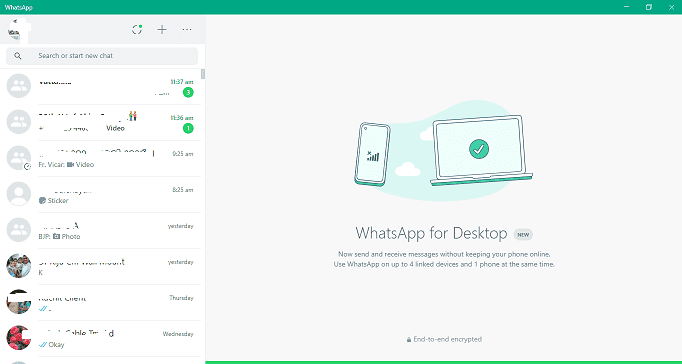Open the group chat from 11:37 am

(100, 86)
